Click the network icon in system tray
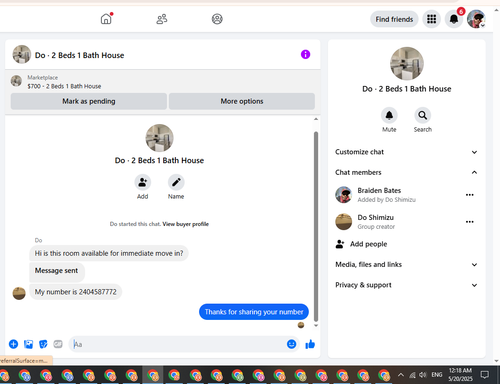This screenshot has height=384, width=500. [412, 375]
